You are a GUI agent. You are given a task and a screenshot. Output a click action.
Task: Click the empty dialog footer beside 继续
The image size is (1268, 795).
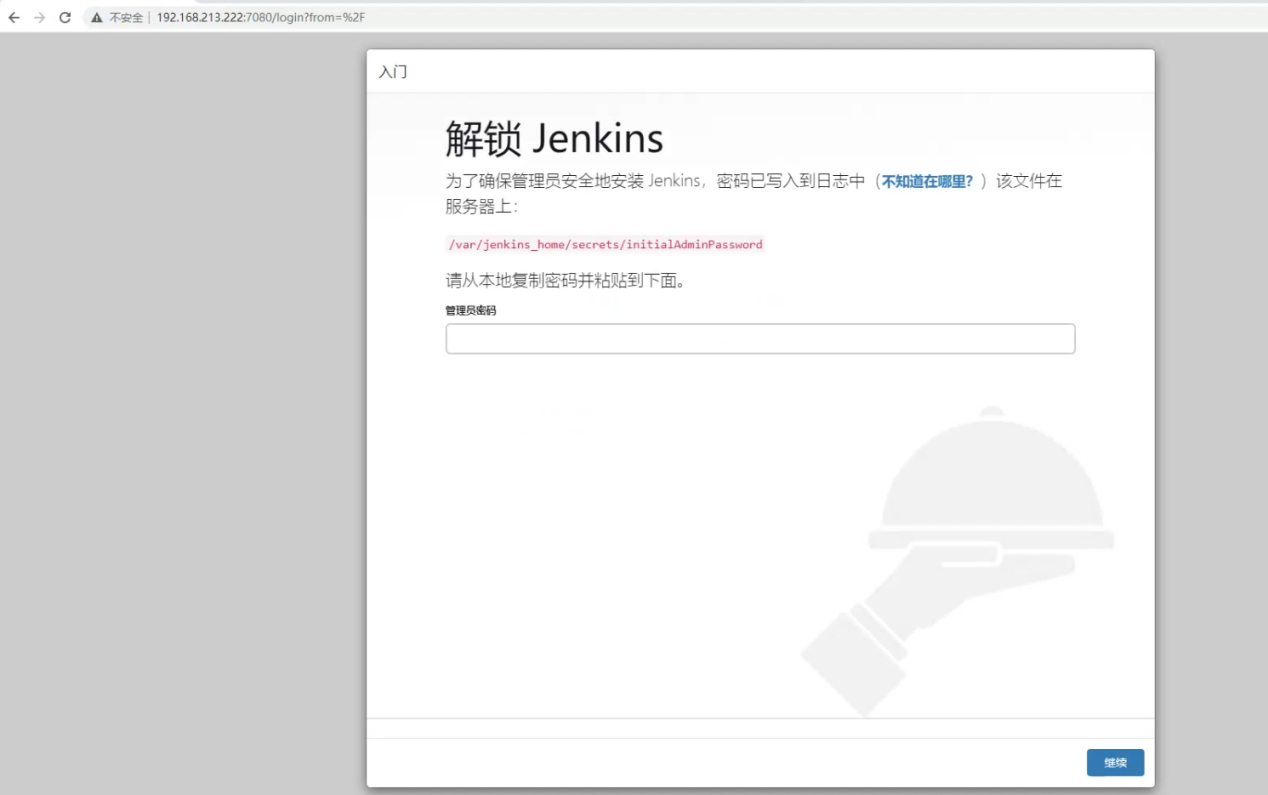[700, 762]
